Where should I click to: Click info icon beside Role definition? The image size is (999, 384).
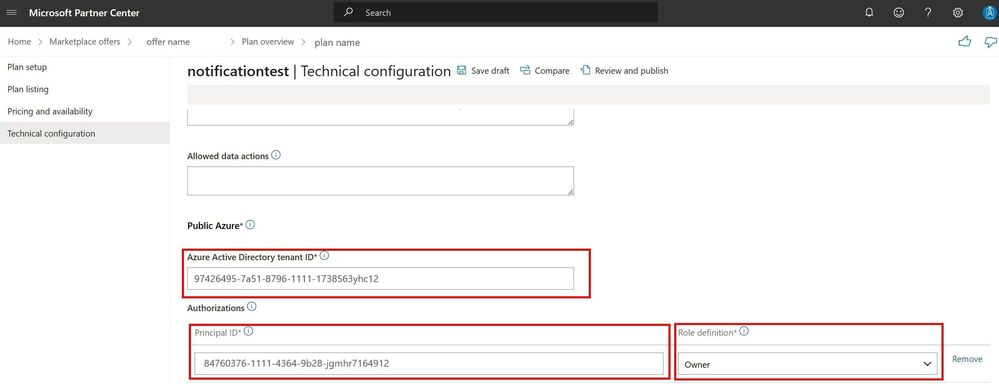pos(744,331)
